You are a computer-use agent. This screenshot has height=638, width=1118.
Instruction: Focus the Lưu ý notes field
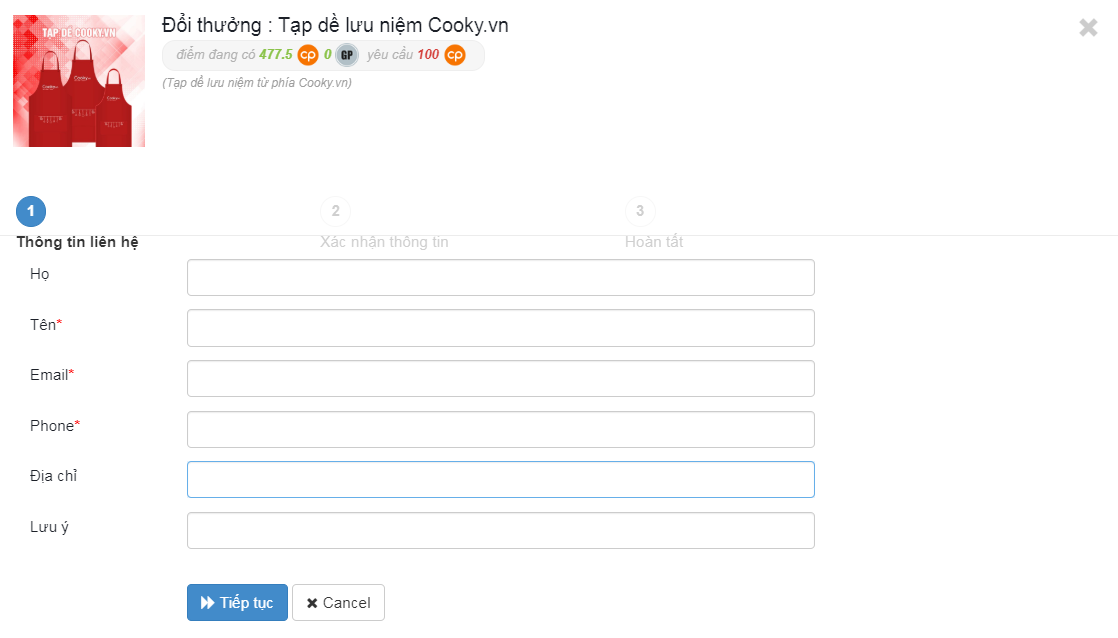[x=501, y=530]
